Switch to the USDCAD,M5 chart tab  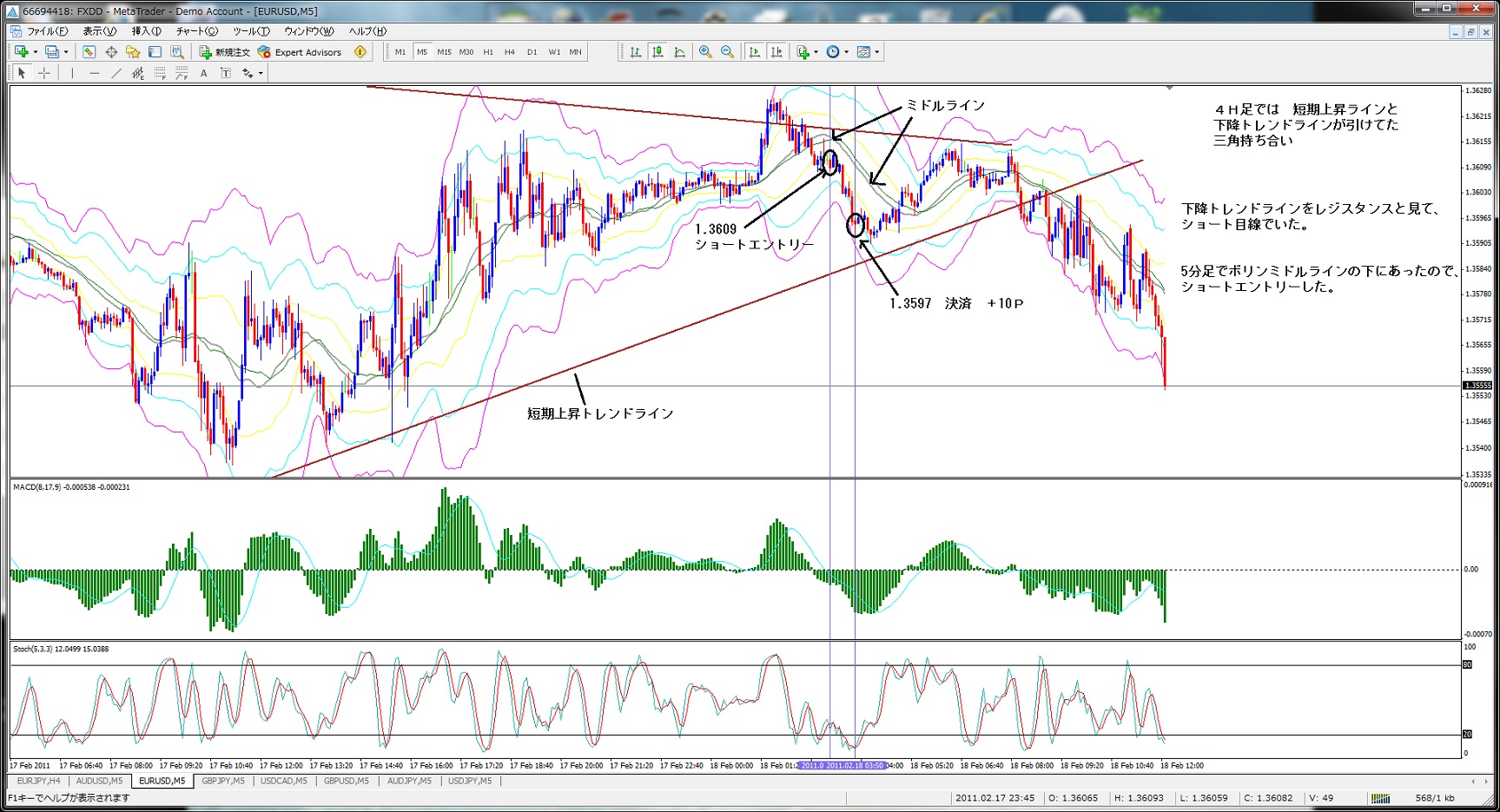coord(284,781)
